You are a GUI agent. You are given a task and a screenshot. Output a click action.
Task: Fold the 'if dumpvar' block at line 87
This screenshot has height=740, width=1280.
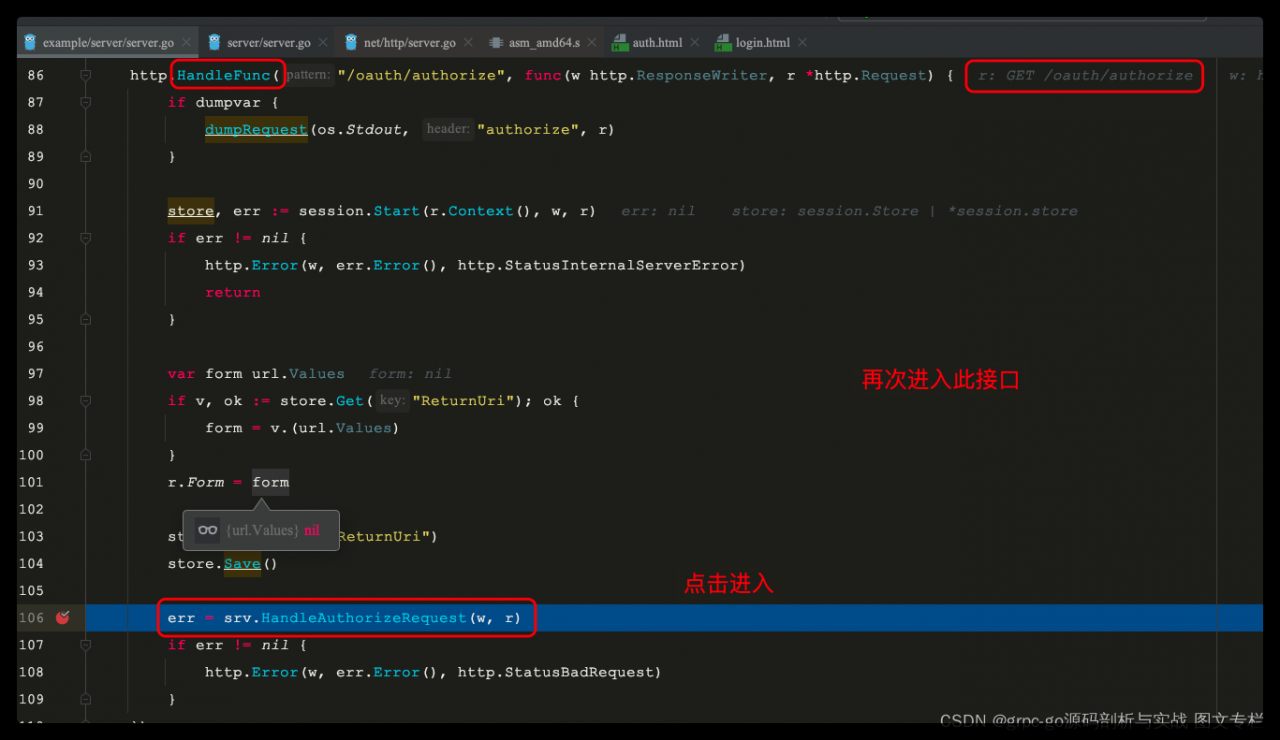click(85, 102)
